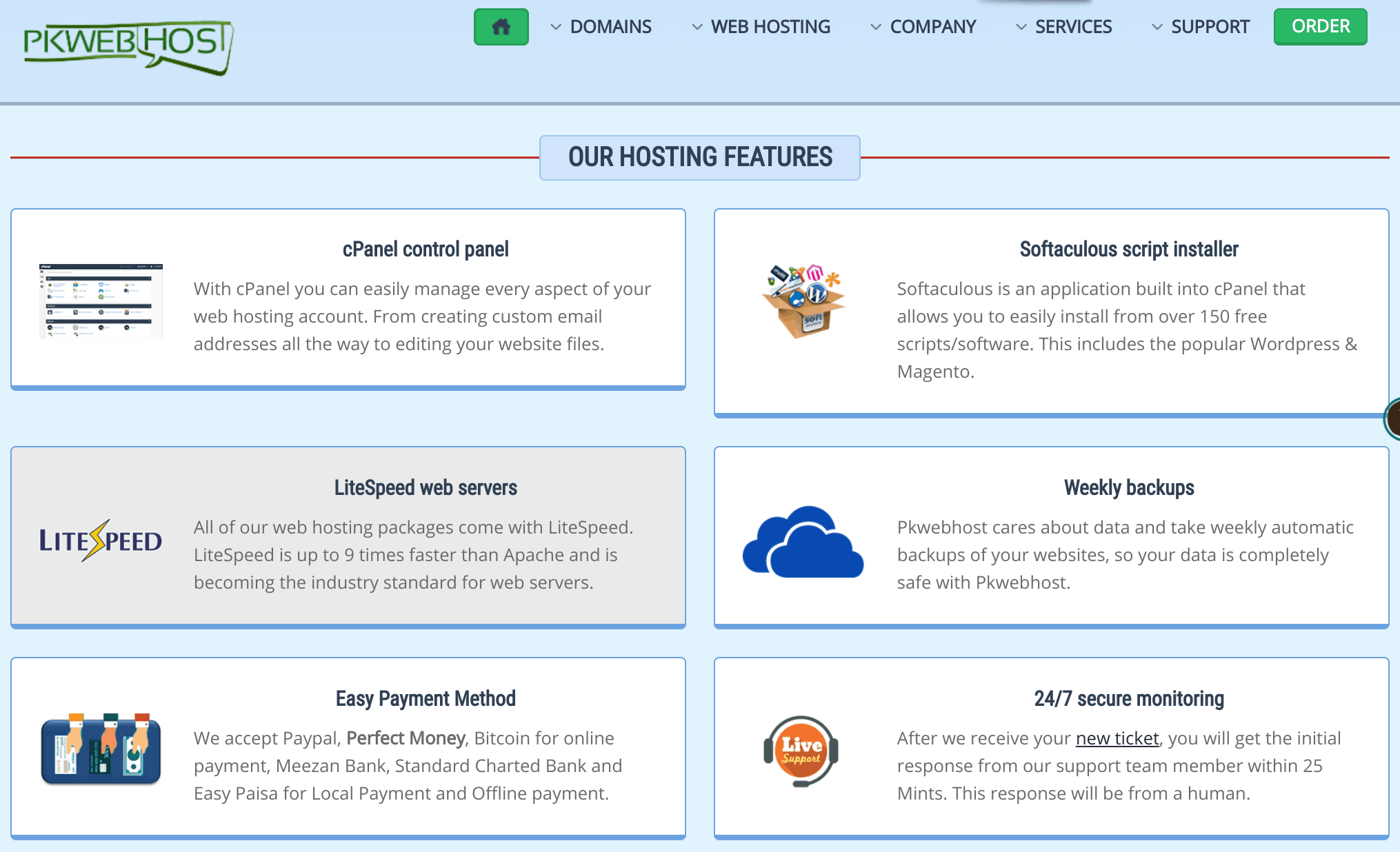
Task: Click the paragraph starting 'All of our web hosting'
Action: tap(413, 555)
